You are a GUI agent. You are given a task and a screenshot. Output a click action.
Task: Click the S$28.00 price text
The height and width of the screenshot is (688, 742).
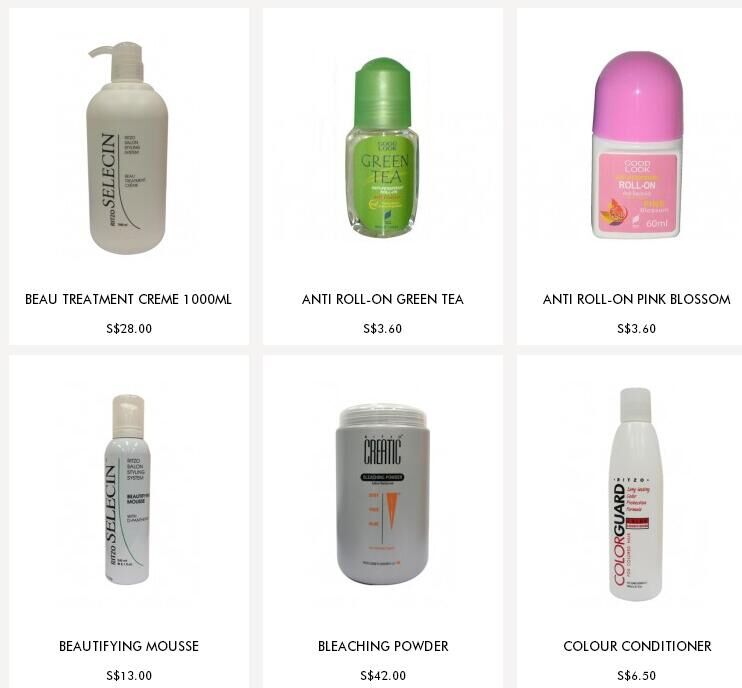[129, 329]
